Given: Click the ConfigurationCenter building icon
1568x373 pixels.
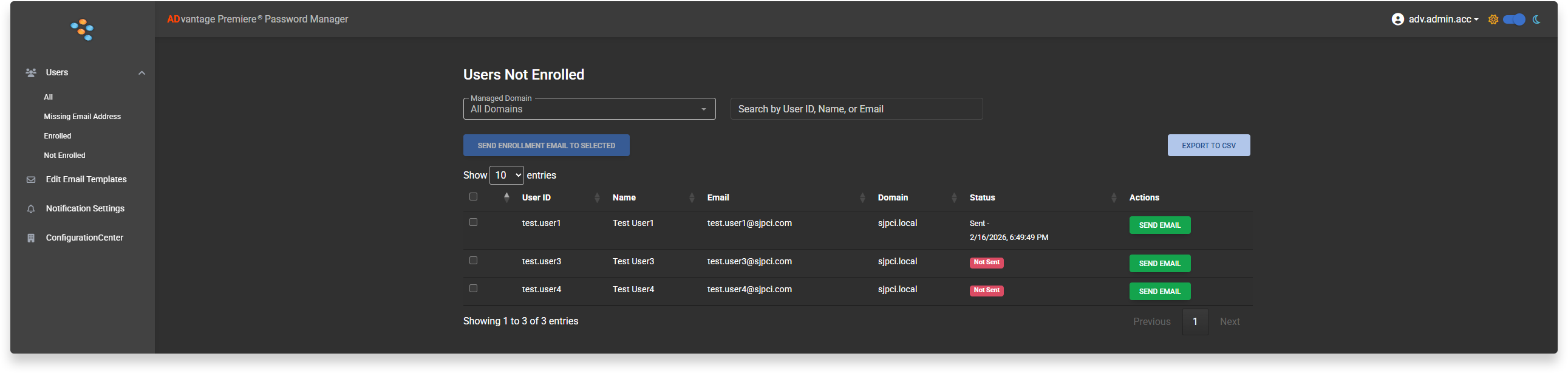Looking at the screenshot, I should (x=31, y=238).
